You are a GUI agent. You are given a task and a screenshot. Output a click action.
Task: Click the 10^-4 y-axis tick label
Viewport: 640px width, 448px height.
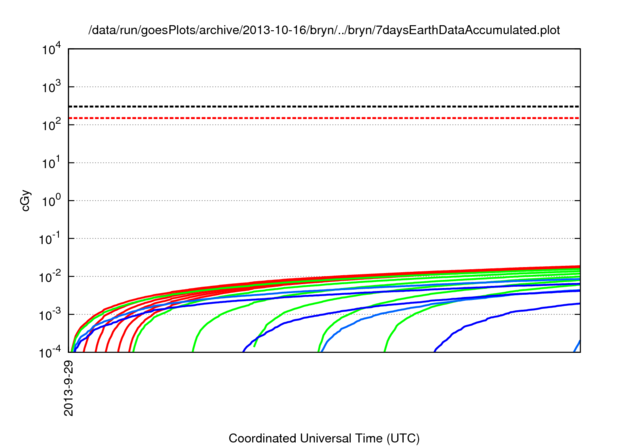pyautogui.click(x=50, y=352)
